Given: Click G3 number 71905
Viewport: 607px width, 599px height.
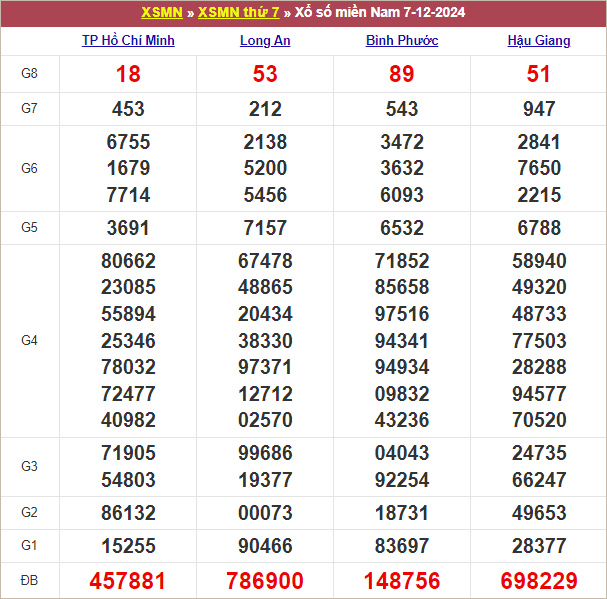Looking at the screenshot, I should coord(128,453).
